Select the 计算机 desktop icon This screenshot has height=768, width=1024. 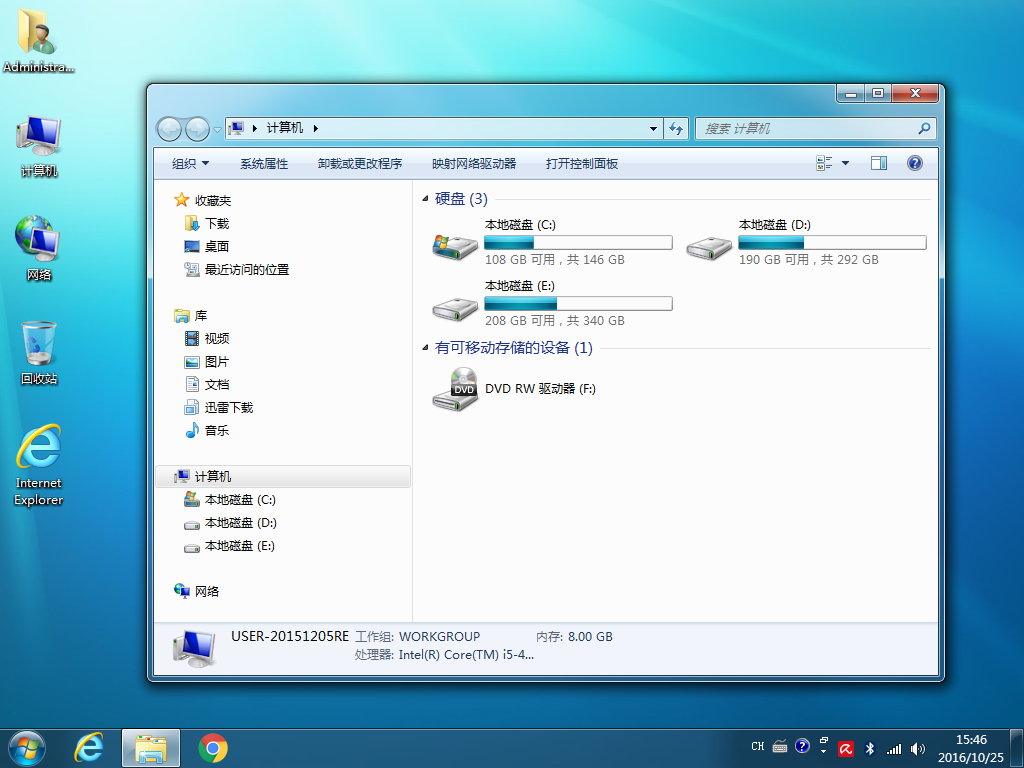39,147
